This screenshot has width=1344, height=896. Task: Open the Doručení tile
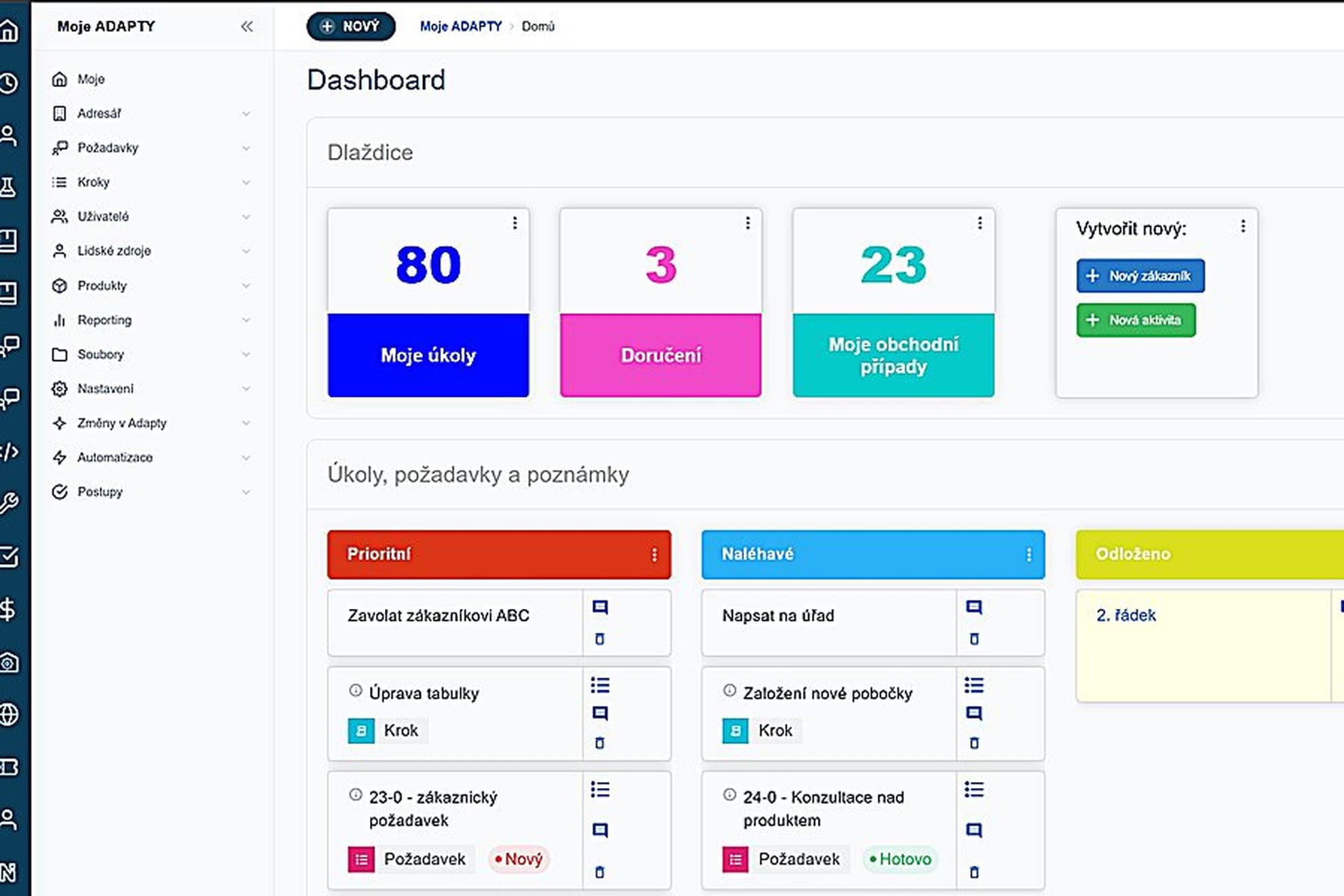[660, 303]
